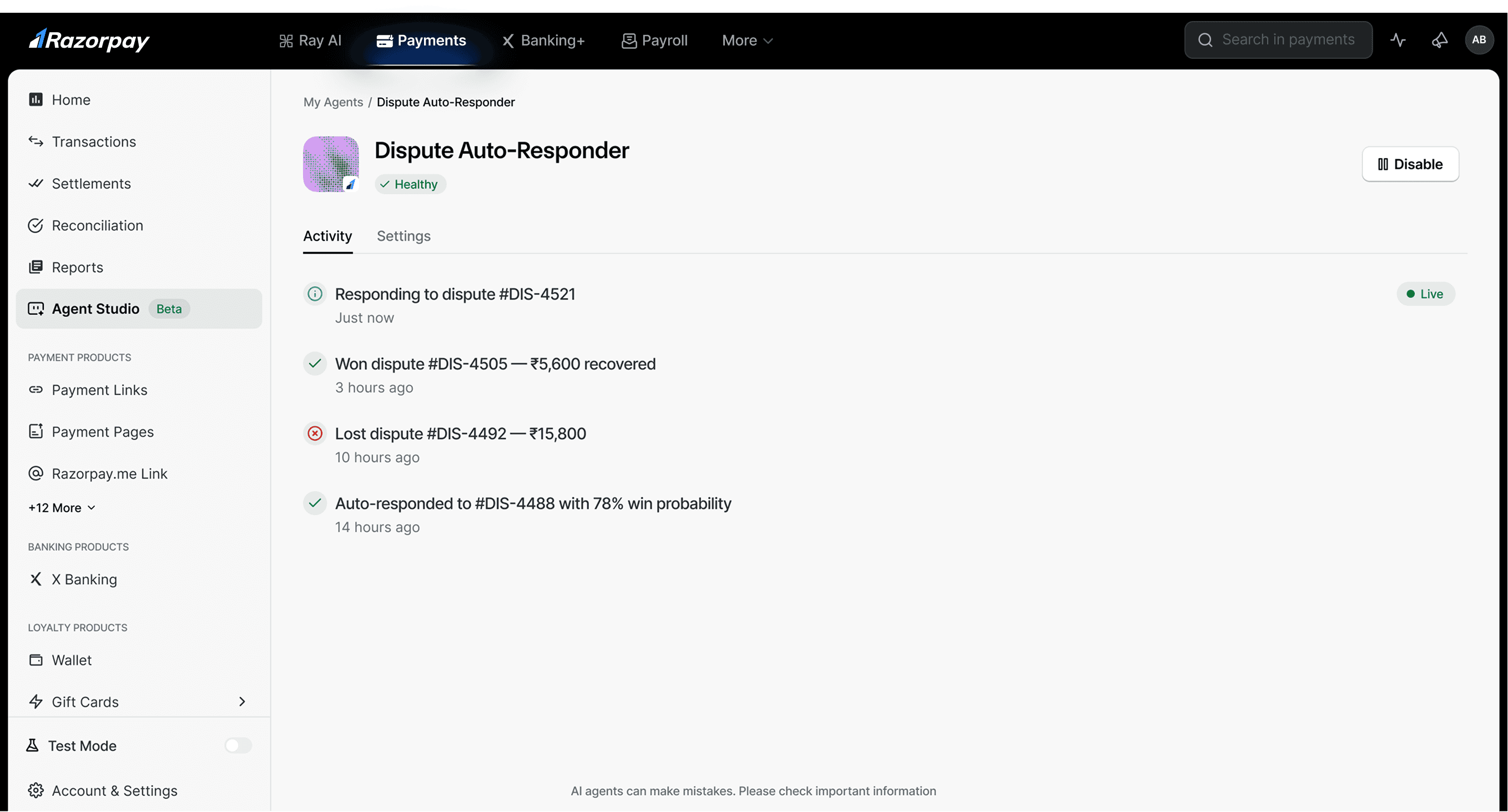Switch to the Settings tab

coord(404,236)
